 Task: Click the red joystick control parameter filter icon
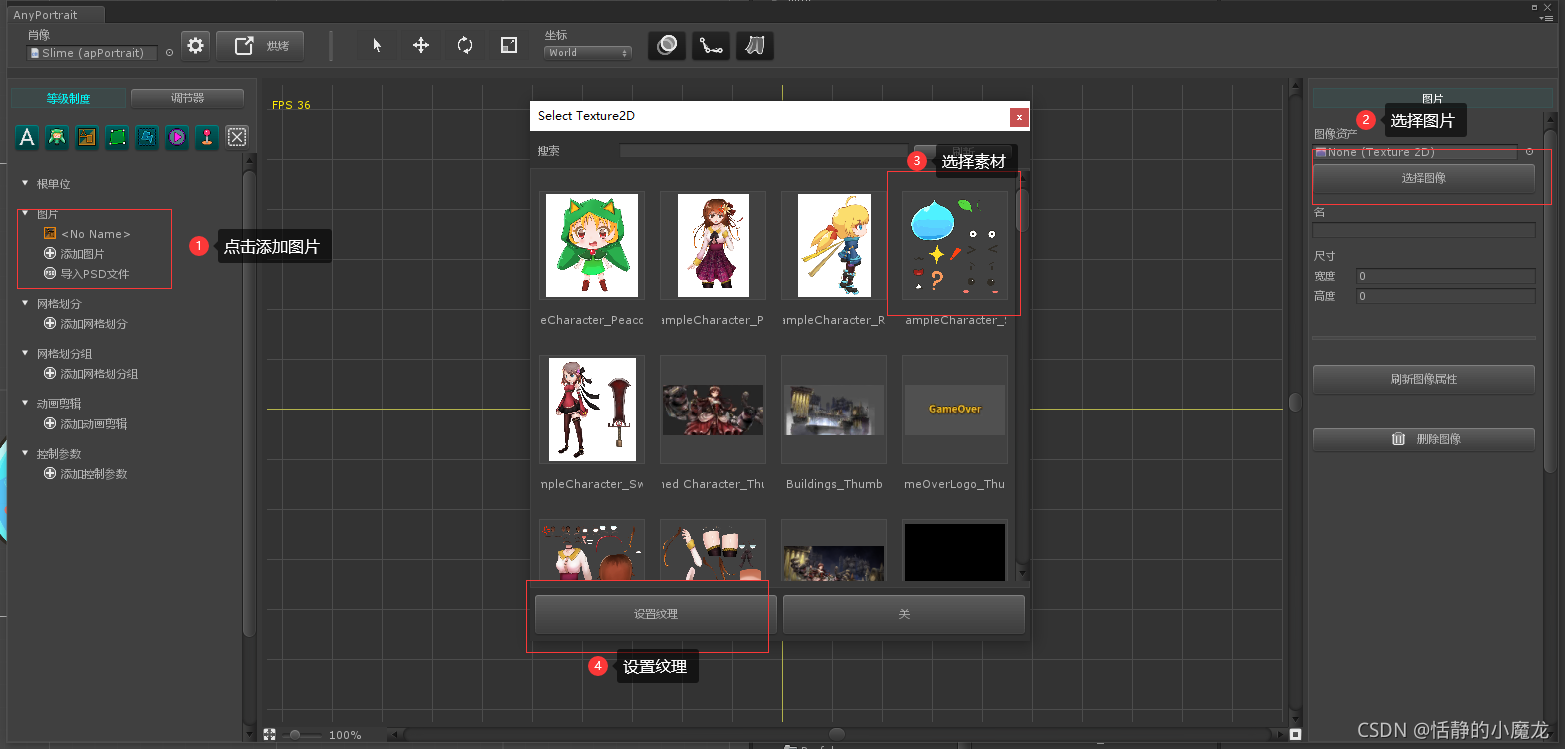pos(207,137)
